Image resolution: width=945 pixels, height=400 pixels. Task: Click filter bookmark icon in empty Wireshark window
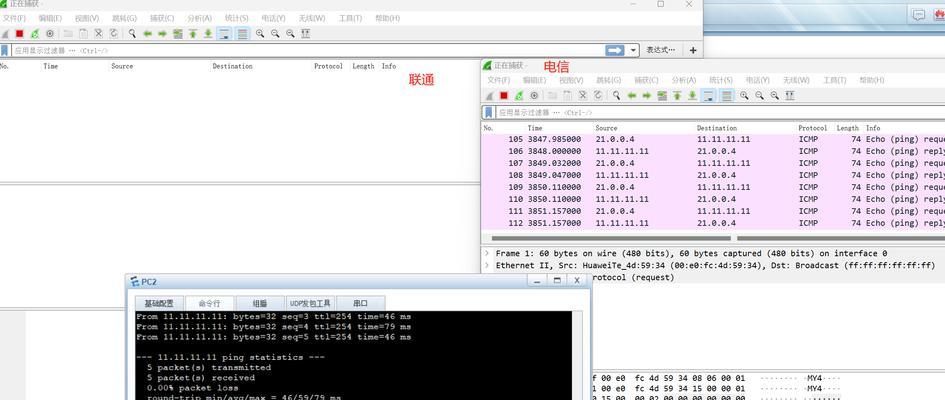tap(4, 51)
